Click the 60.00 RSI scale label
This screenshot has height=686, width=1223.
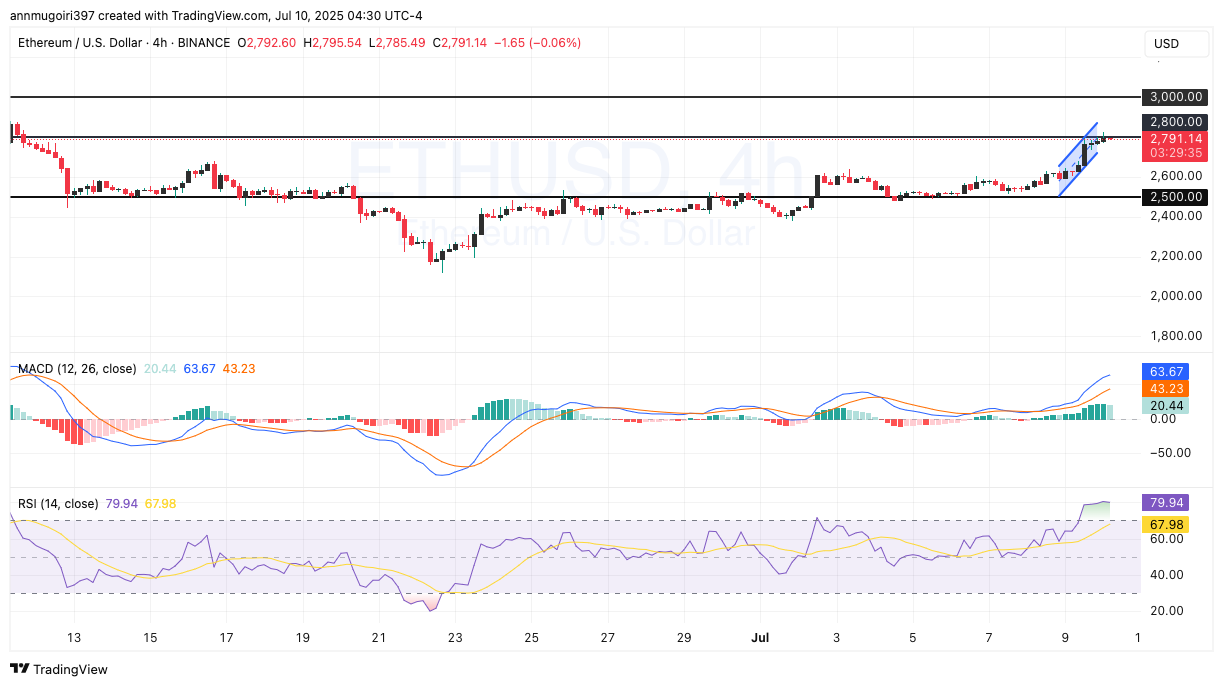click(x=1165, y=539)
